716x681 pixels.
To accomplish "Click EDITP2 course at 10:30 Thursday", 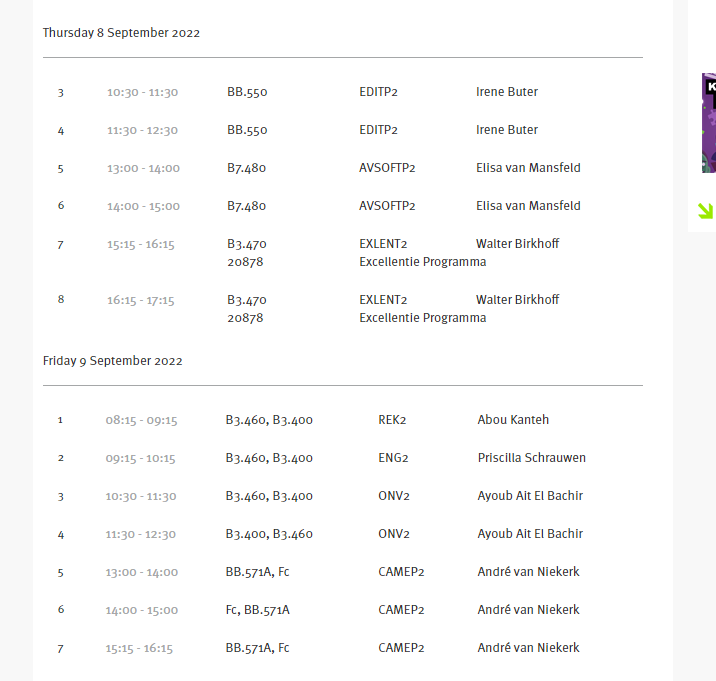I will (x=378, y=92).
